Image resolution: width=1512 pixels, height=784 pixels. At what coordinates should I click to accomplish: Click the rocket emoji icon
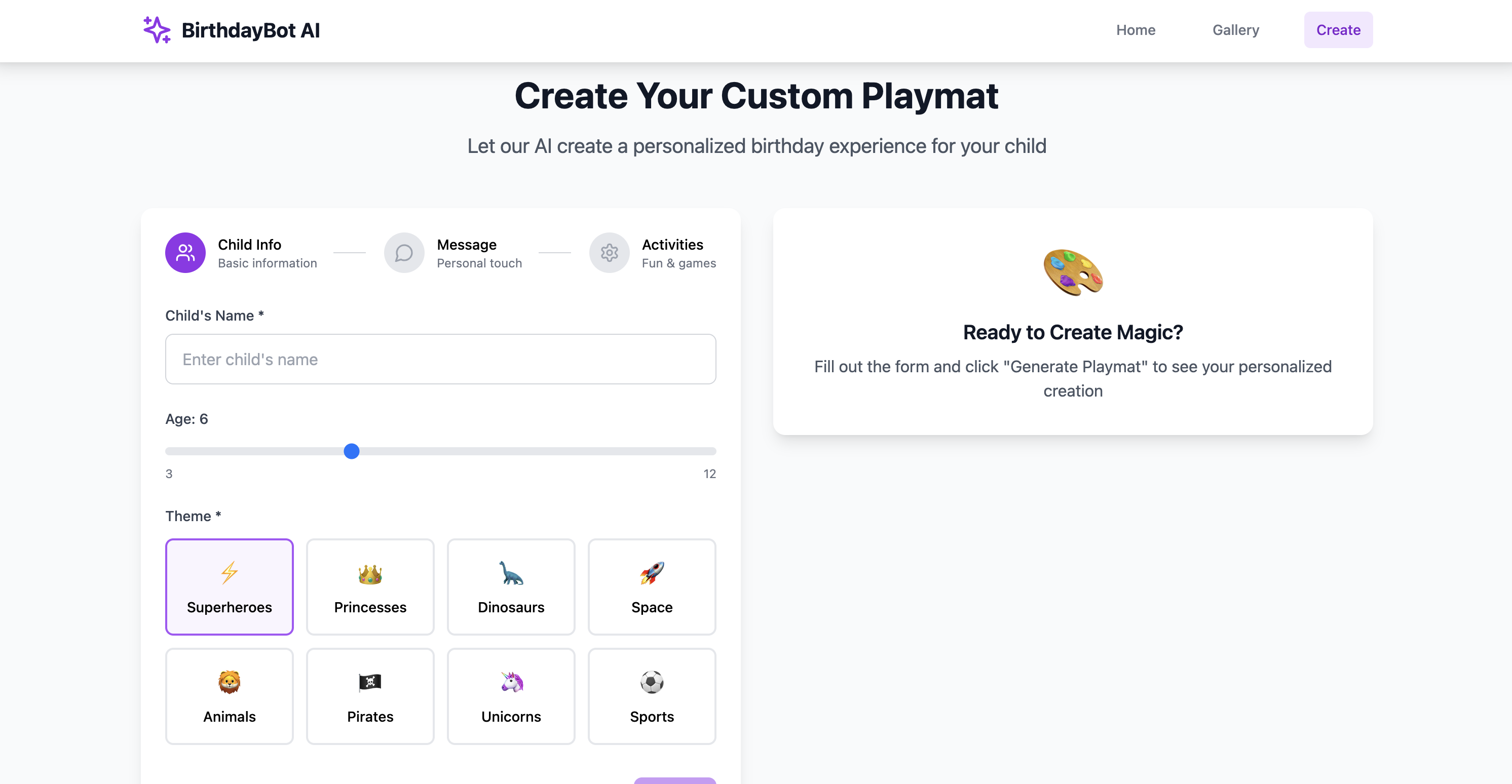pyautogui.click(x=652, y=573)
